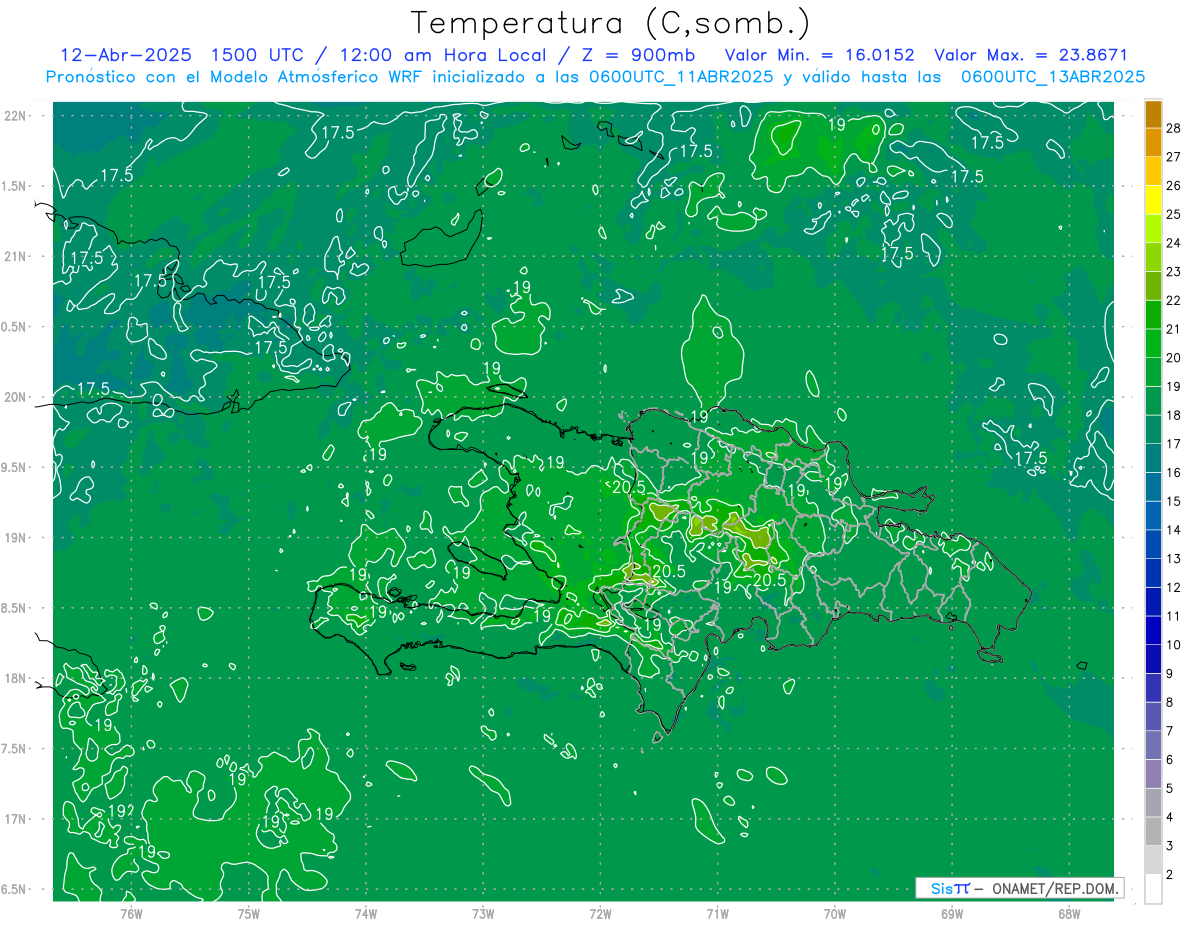Click the white bottom swatch of color scale
1200x927 pixels.
[1153, 888]
